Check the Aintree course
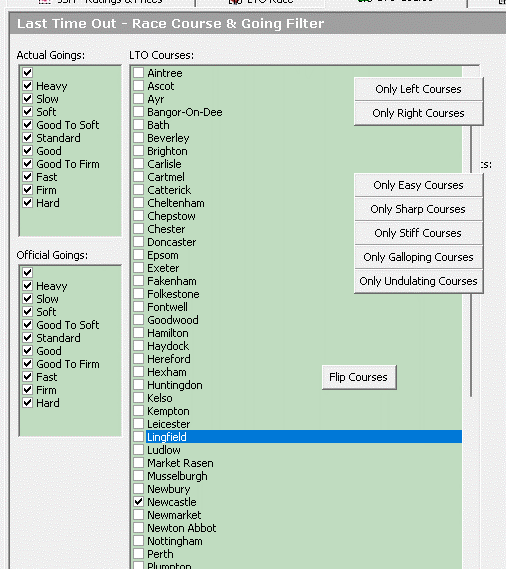Image resolution: width=506 pixels, height=569 pixels. pyautogui.click(x=138, y=73)
